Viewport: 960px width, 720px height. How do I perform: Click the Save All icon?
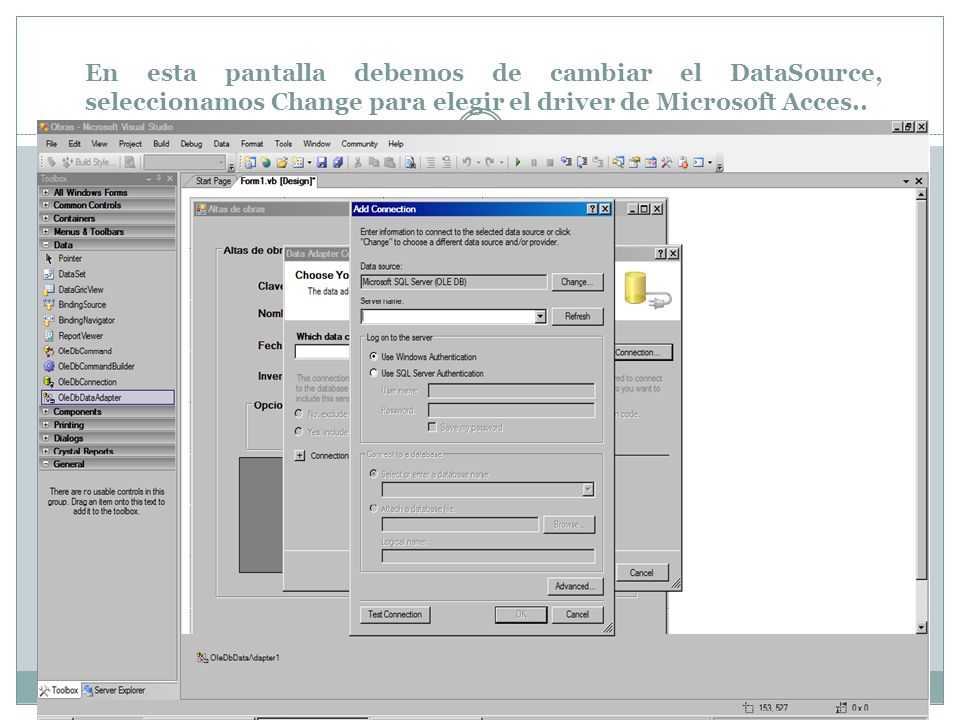click(x=337, y=162)
